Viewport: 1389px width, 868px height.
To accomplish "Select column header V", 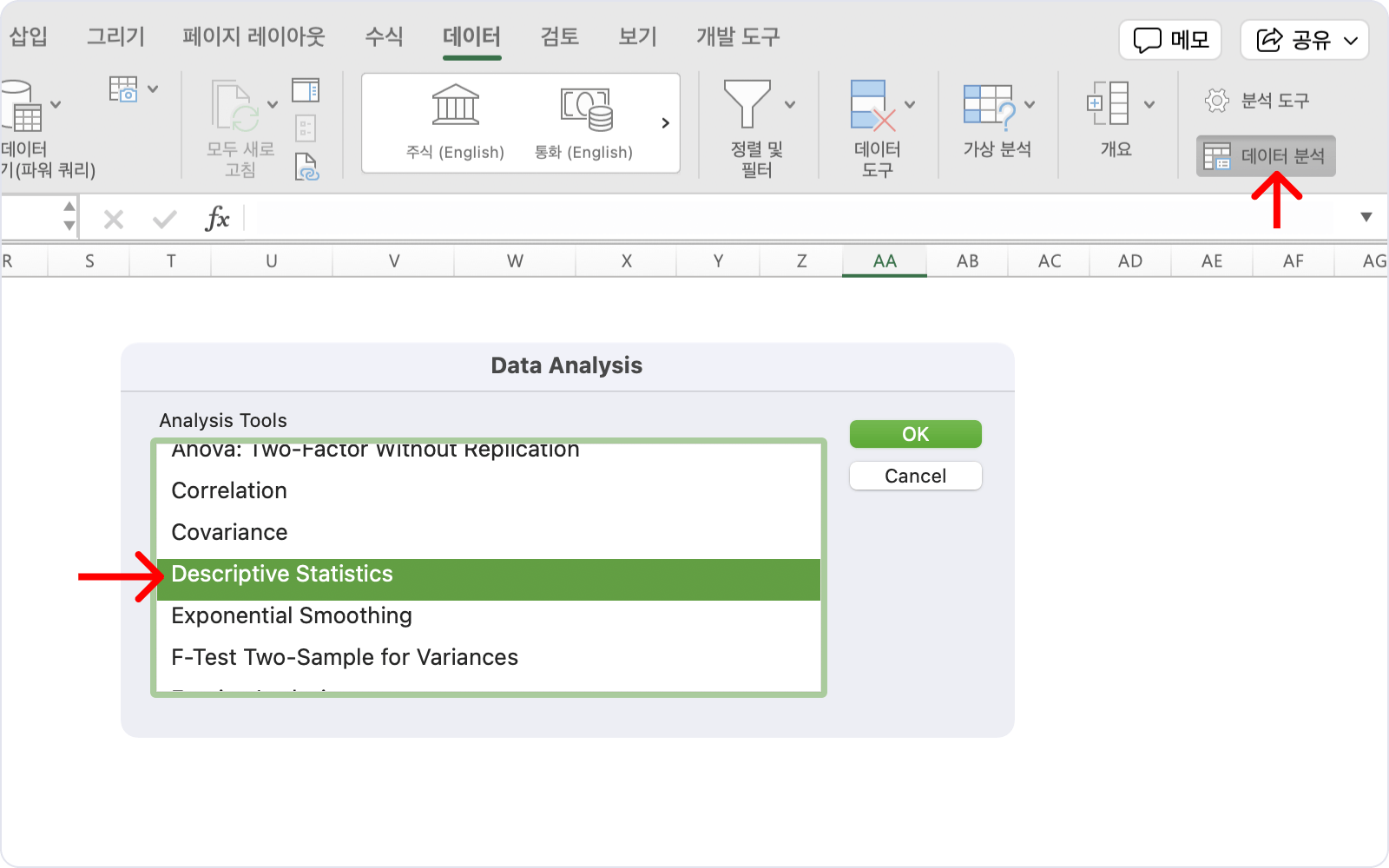I will (393, 261).
